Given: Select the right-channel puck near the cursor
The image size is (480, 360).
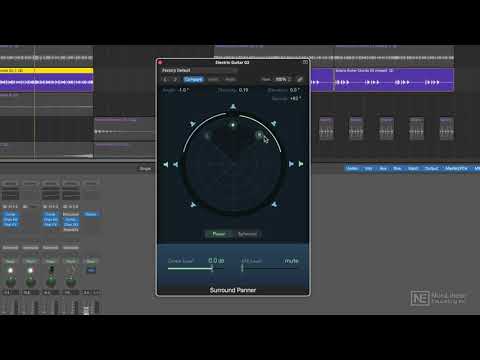Looking at the screenshot, I should 259,135.
